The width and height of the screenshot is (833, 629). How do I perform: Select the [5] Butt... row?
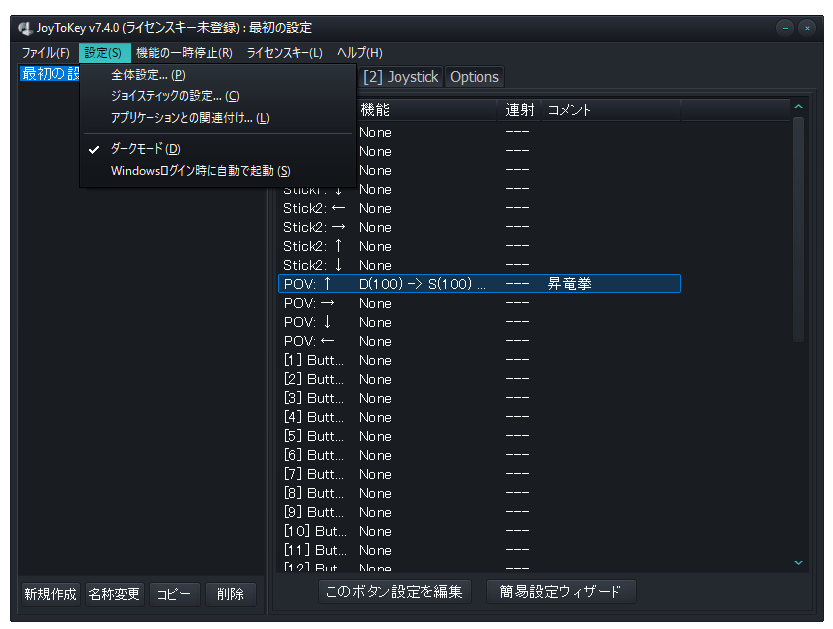point(479,437)
